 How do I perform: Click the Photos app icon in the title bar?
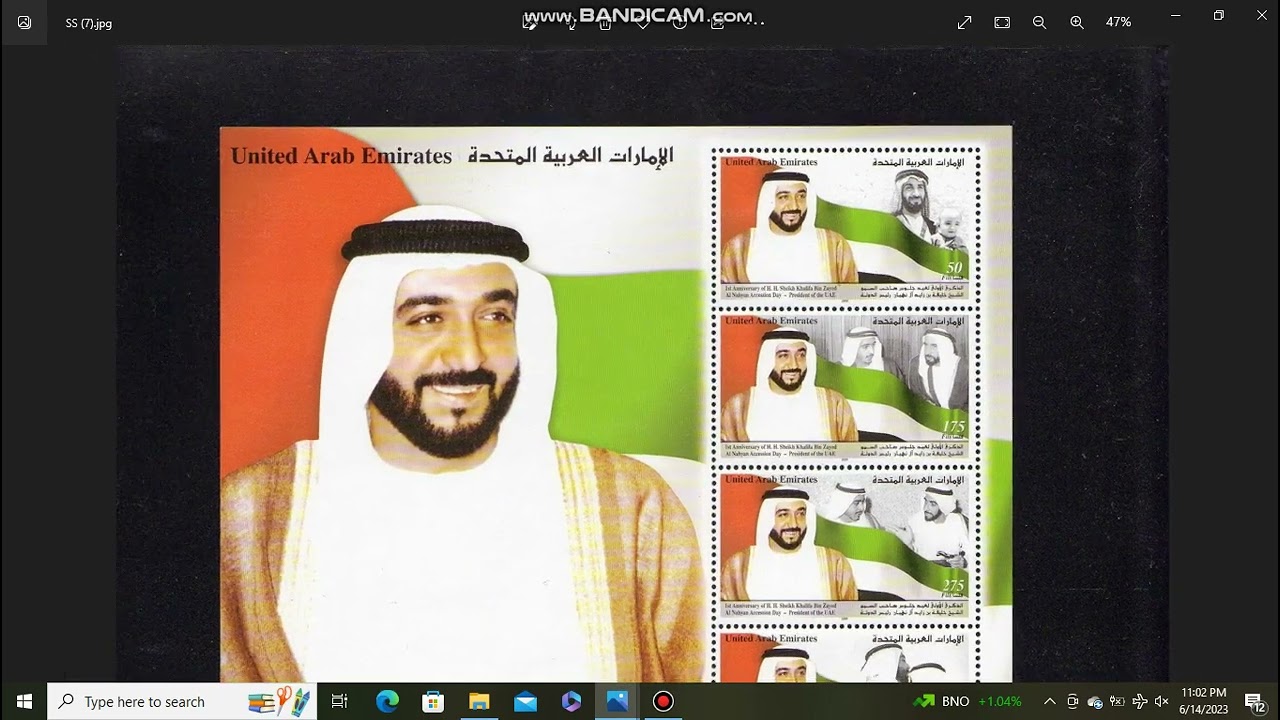click(24, 22)
